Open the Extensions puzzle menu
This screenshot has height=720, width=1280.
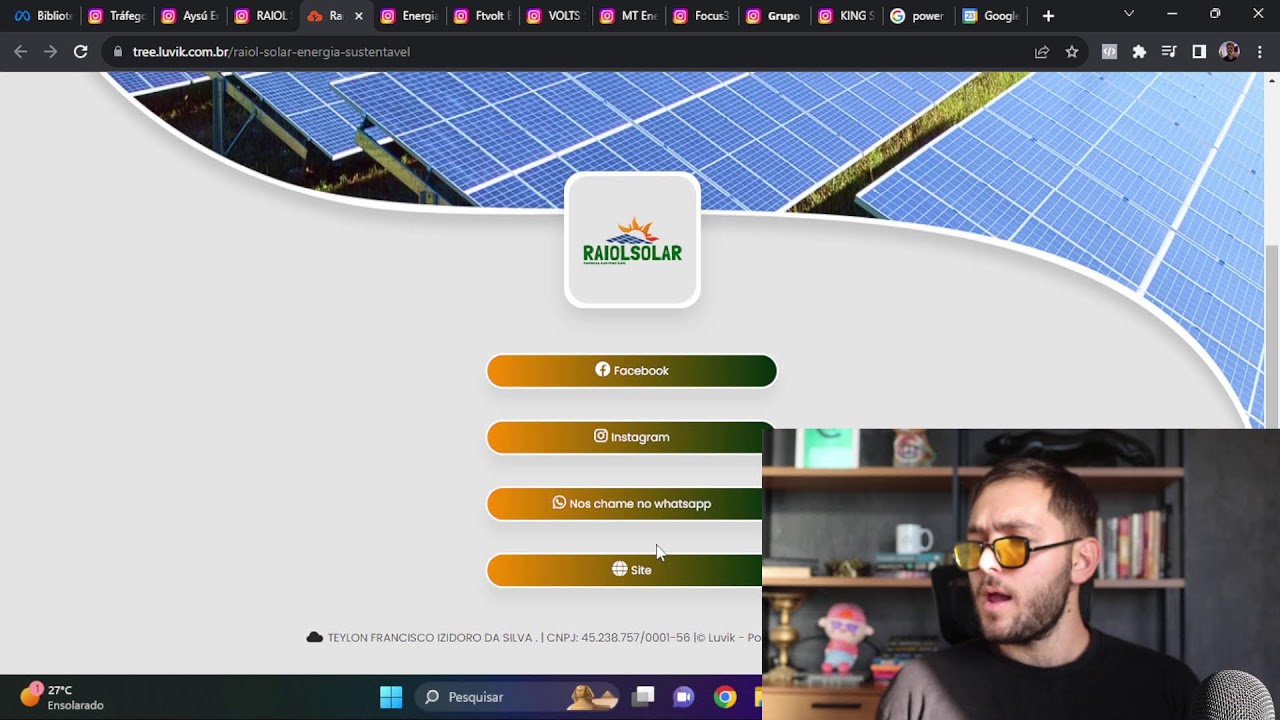1139,52
